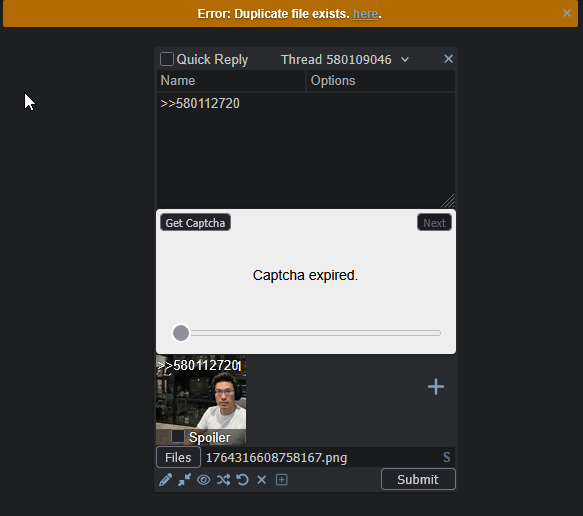This screenshot has width=583, height=516.
Task: Enable the Quick Reply persistent checkbox
Action: point(167,59)
